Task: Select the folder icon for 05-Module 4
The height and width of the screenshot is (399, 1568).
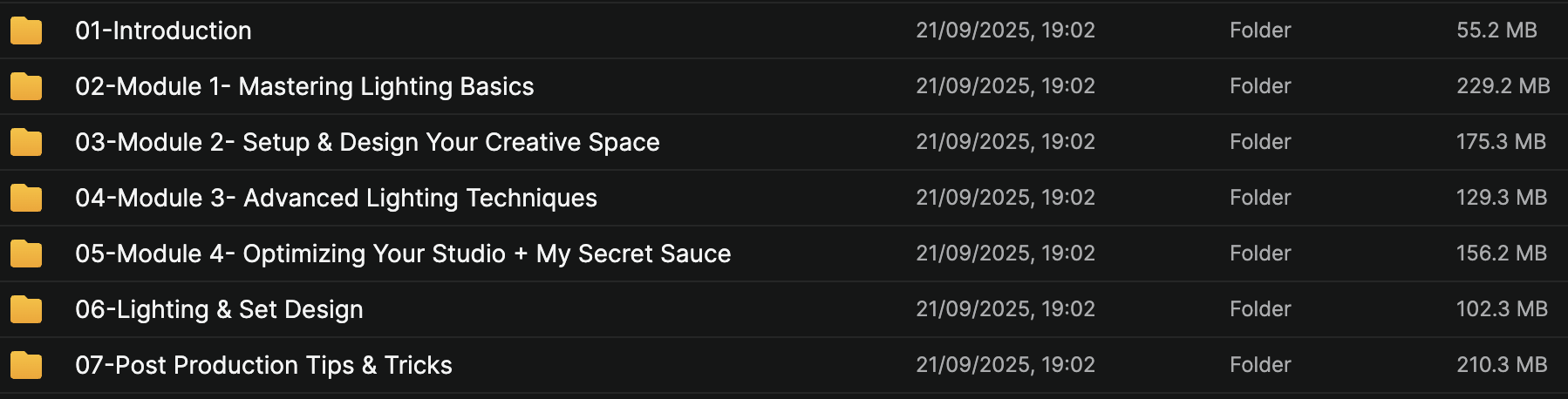Action: coord(26,254)
